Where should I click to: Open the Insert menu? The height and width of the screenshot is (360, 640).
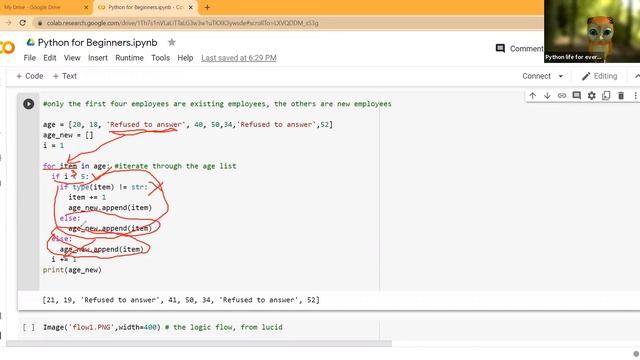(98, 58)
